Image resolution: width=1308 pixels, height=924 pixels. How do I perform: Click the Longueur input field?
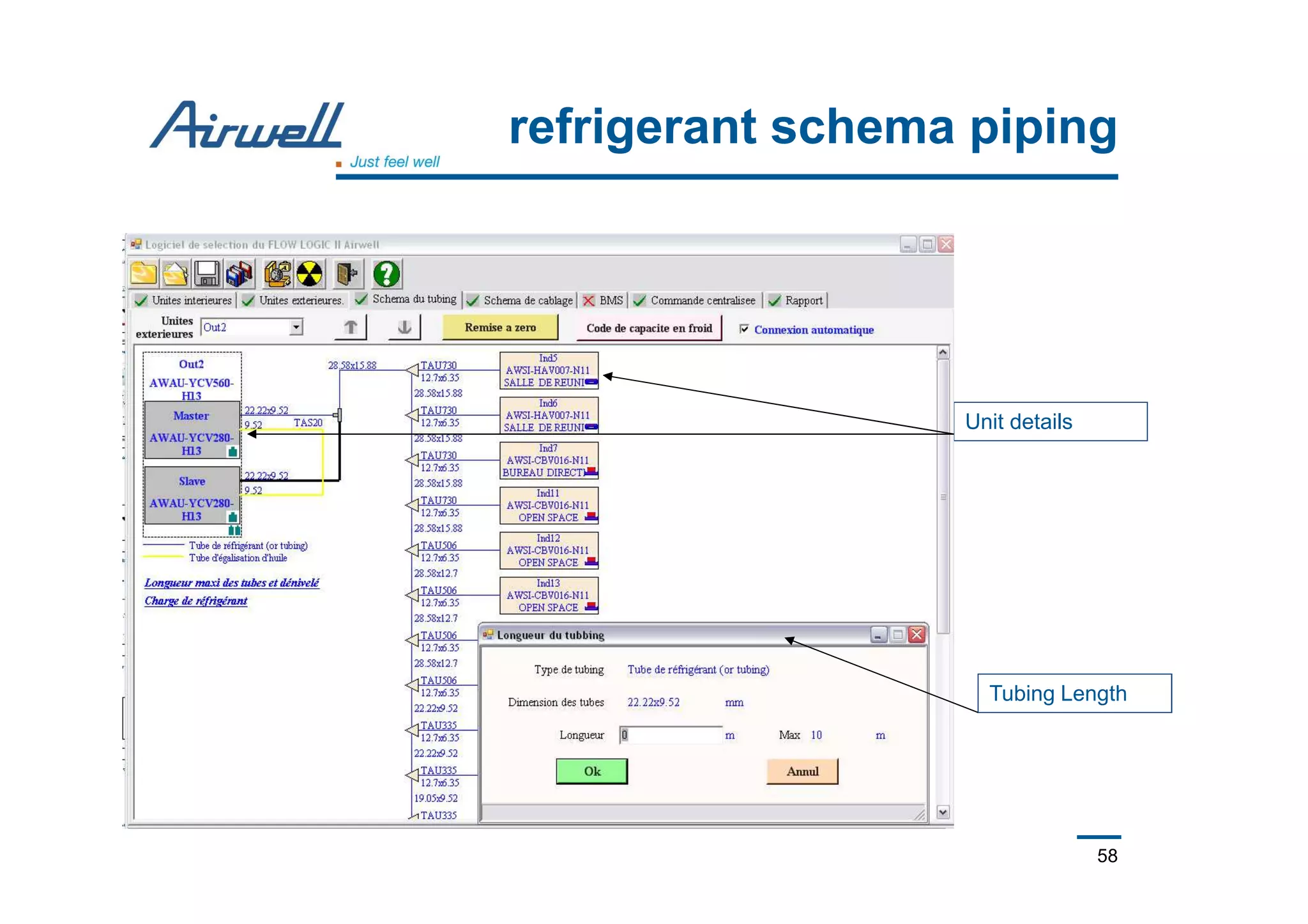pos(671,735)
